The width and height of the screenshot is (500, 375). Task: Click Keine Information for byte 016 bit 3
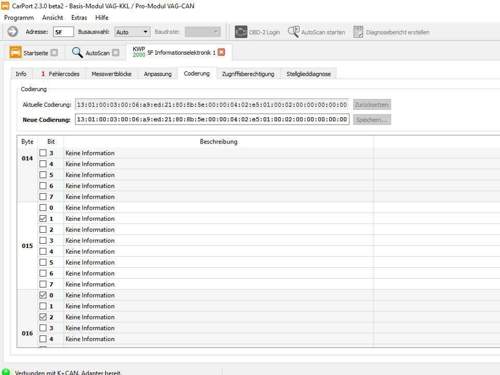(x=90, y=328)
